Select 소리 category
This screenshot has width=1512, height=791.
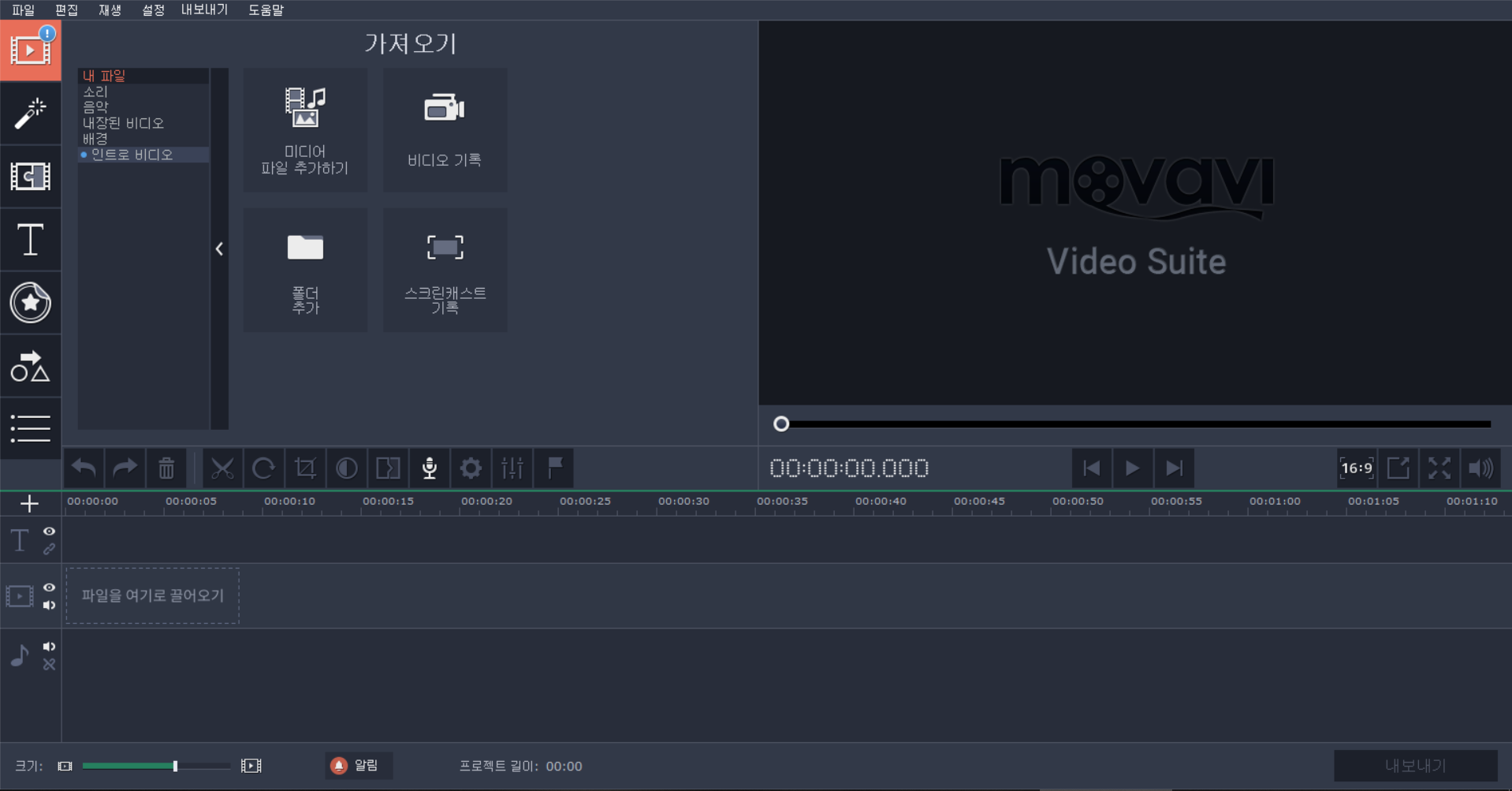[143, 91]
